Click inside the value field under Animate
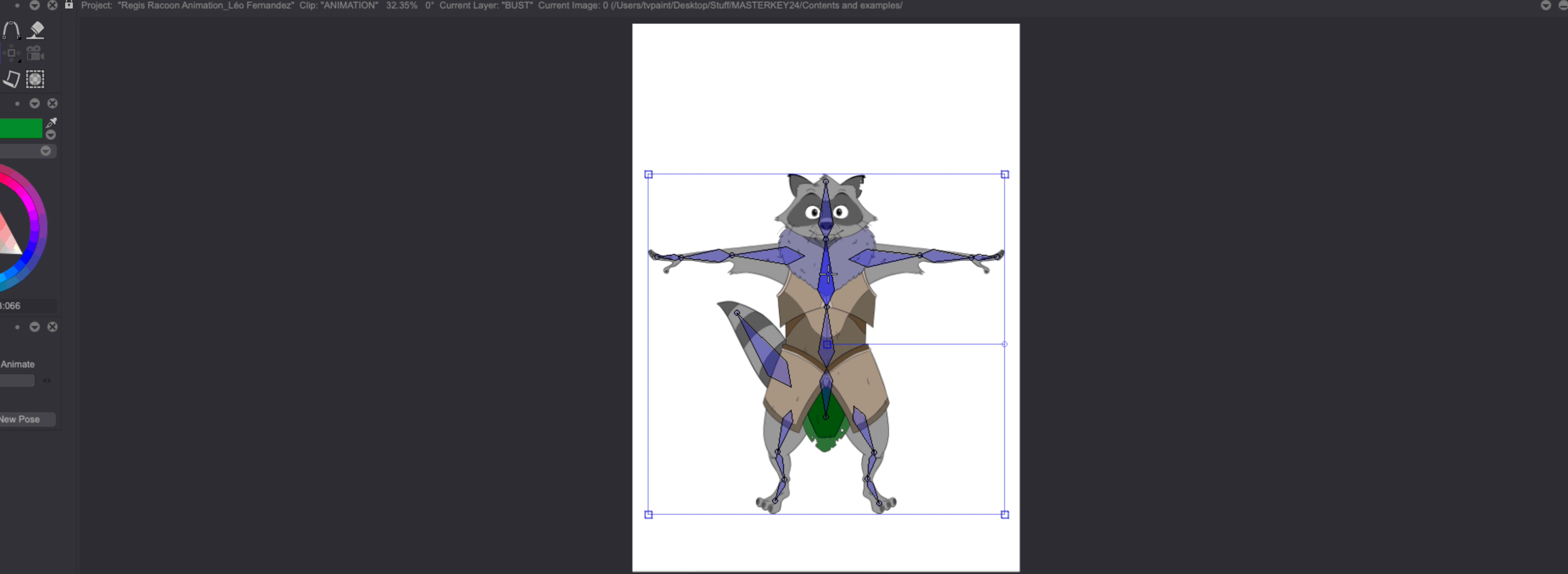 (17, 381)
